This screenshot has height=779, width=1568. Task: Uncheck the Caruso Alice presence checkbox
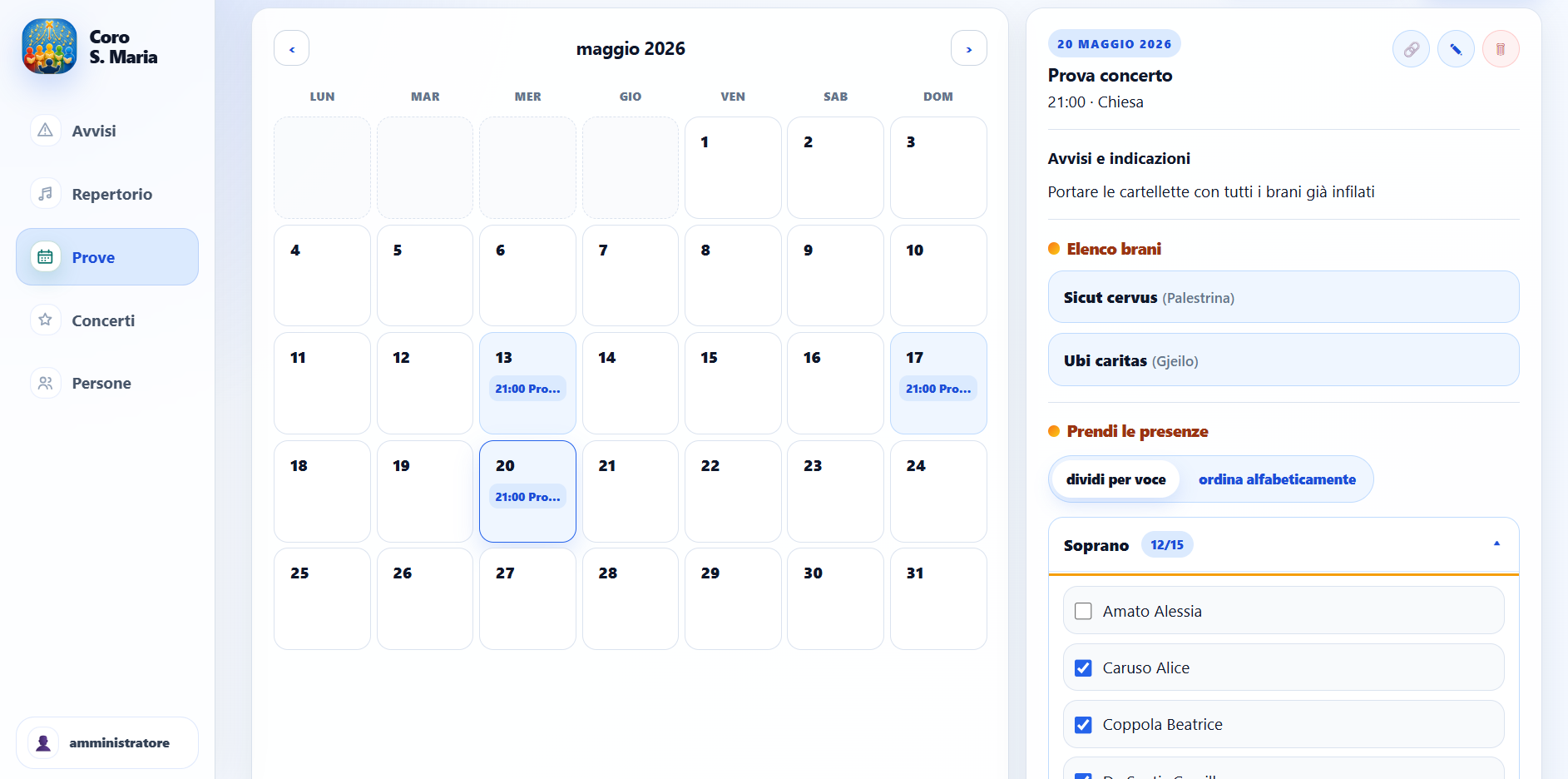(x=1083, y=667)
